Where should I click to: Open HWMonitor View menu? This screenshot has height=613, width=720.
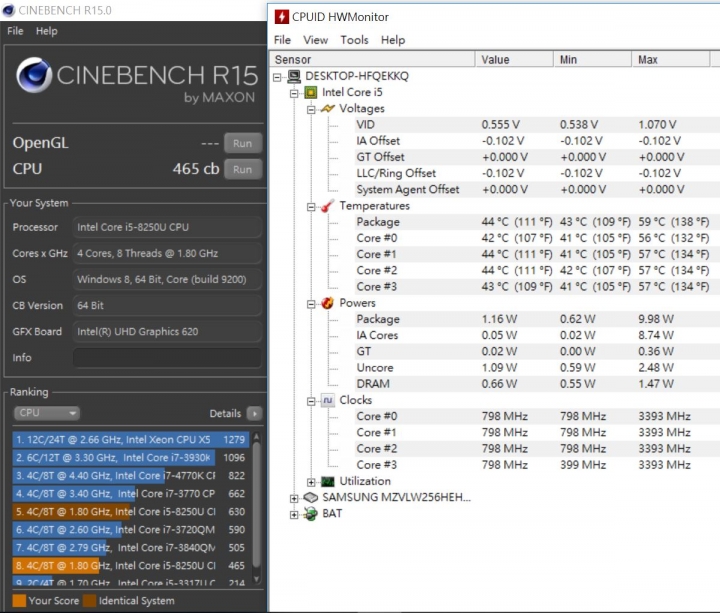coord(315,40)
